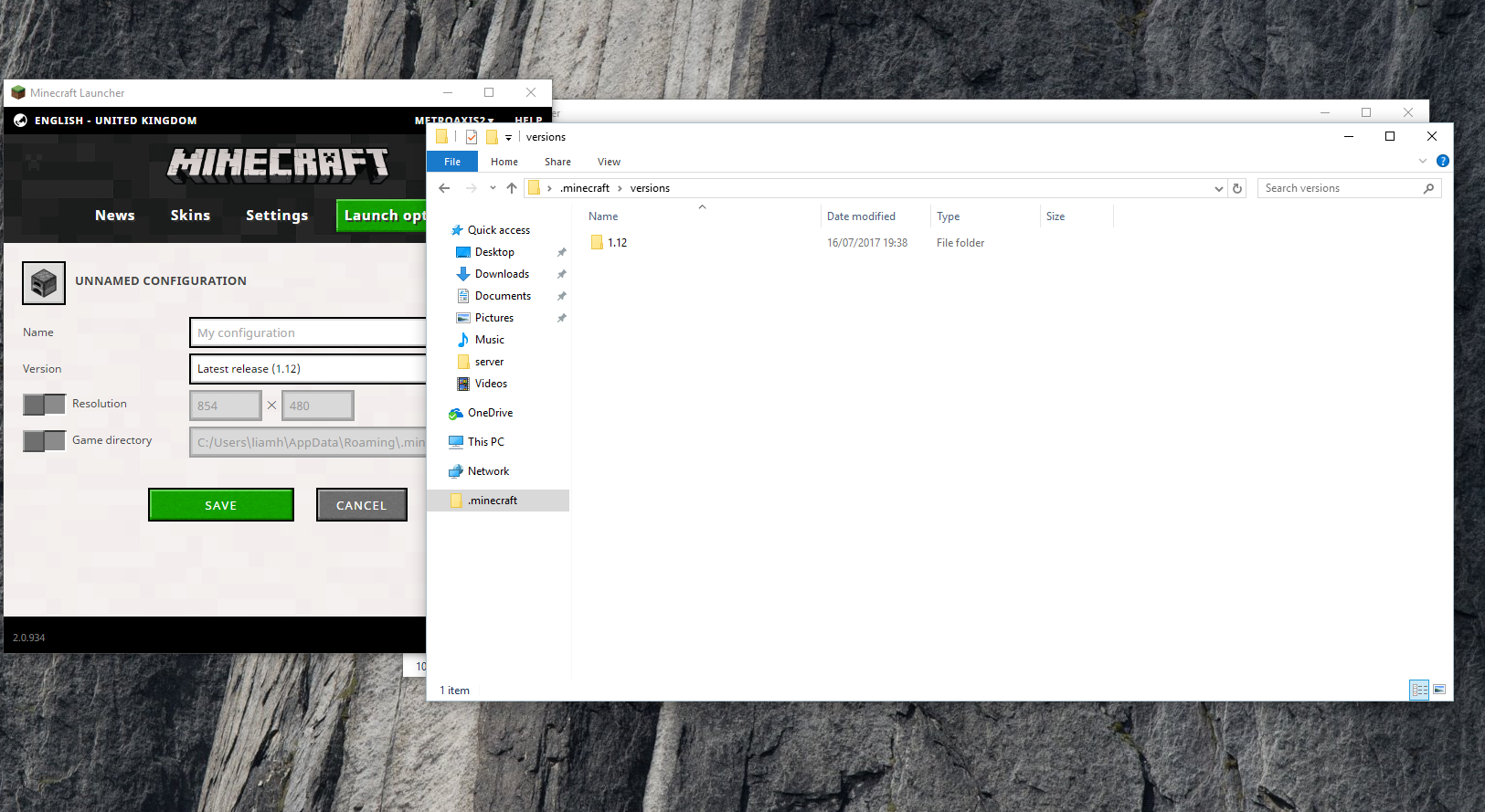Click the Name configuration input field
Image resolution: width=1485 pixels, height=812 pixels.
point(307,333)
